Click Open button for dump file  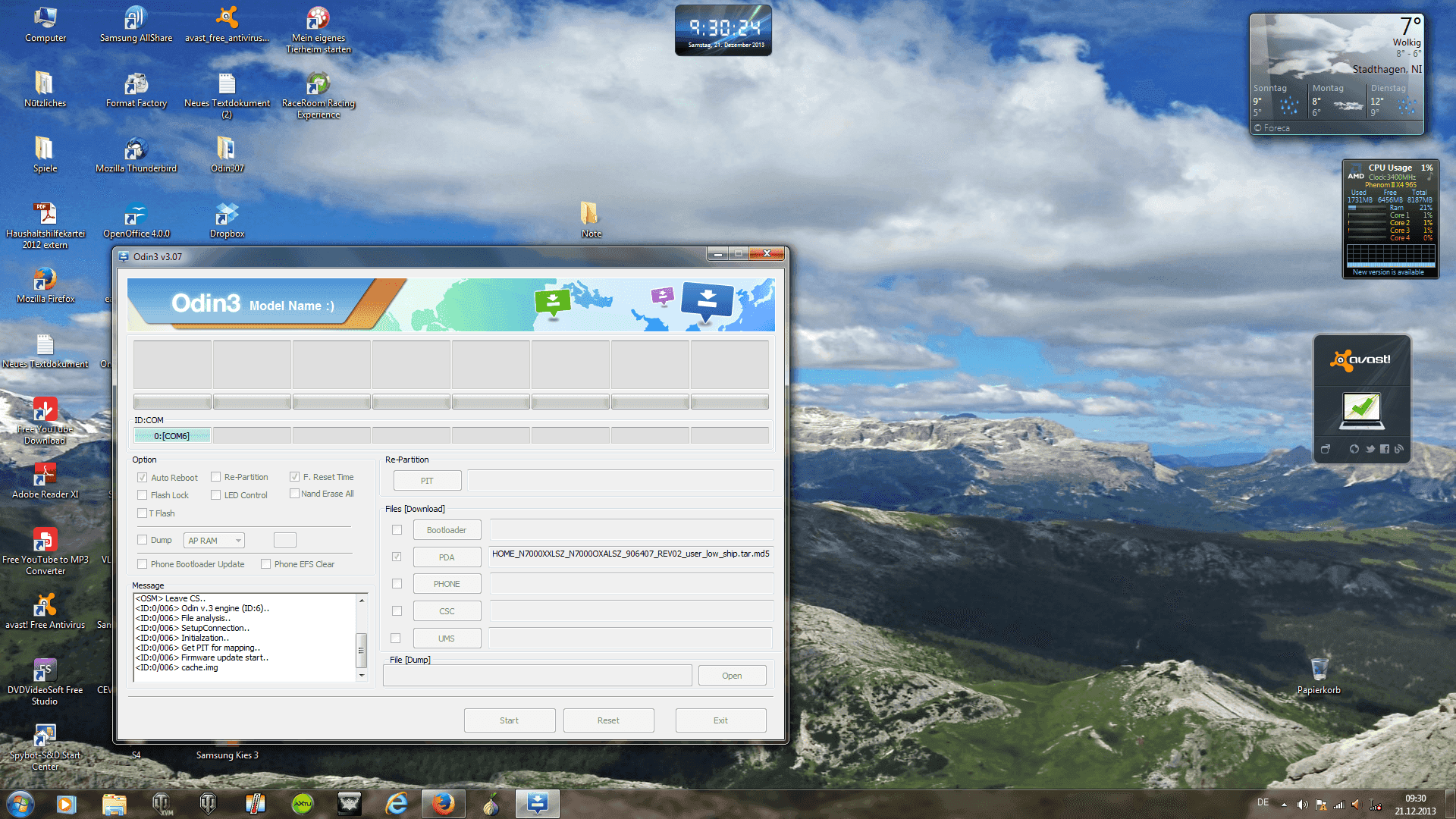click(x=732, y=676)
